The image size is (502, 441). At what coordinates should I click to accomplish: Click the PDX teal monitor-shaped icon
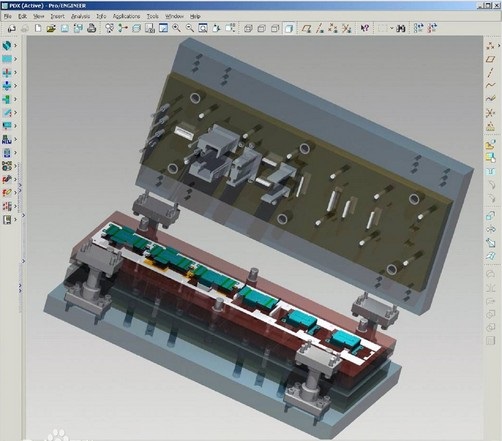(x=7, y=126)
